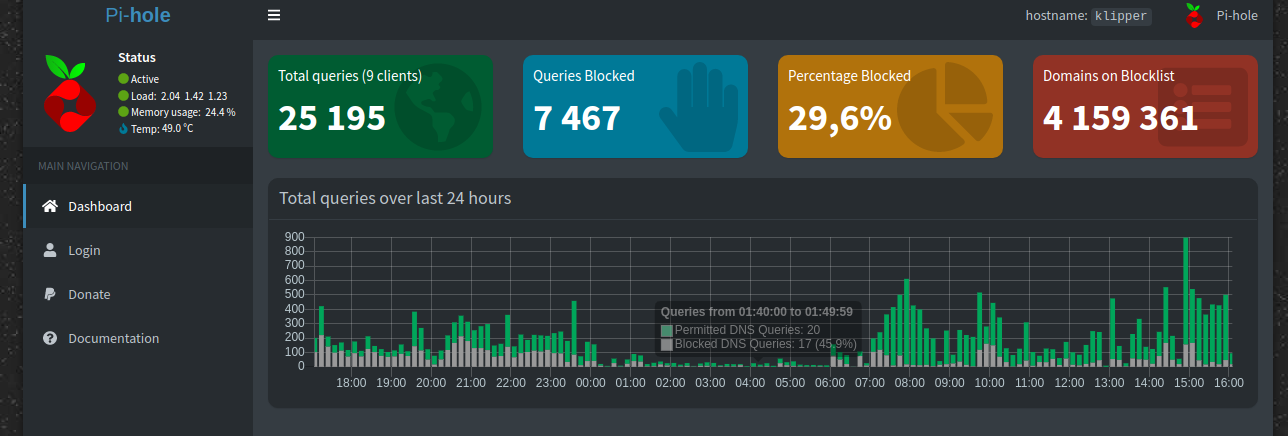Viewport: 1288px width, 436px height.
Task: Click the top-right Pi-hole raspberry icon
Action: pyautogui.click(x=1192, y=16)
